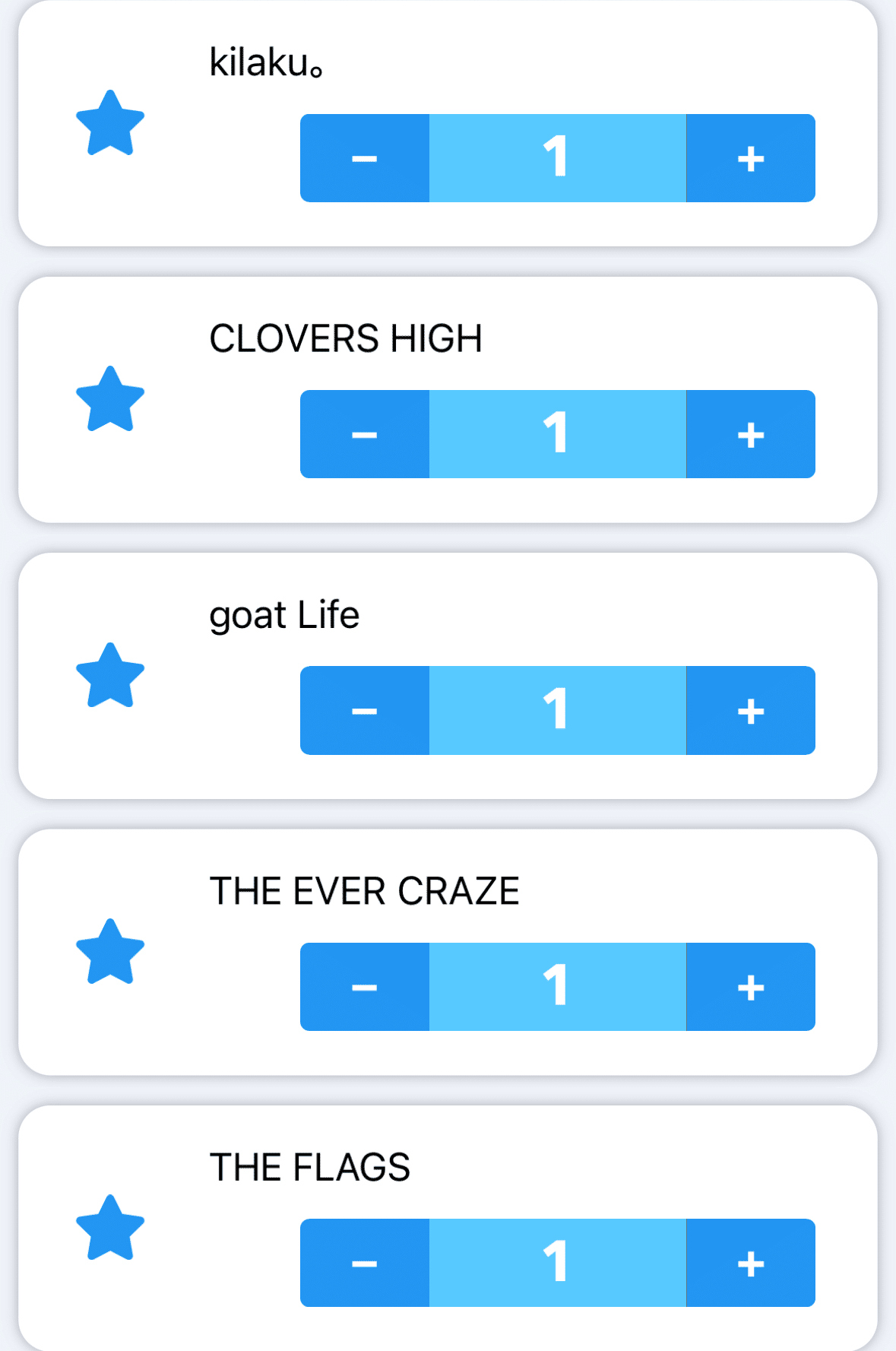Select THE FLAGS title text
This screenshot has height=1351, width=896.
[x=309, y=1167]
